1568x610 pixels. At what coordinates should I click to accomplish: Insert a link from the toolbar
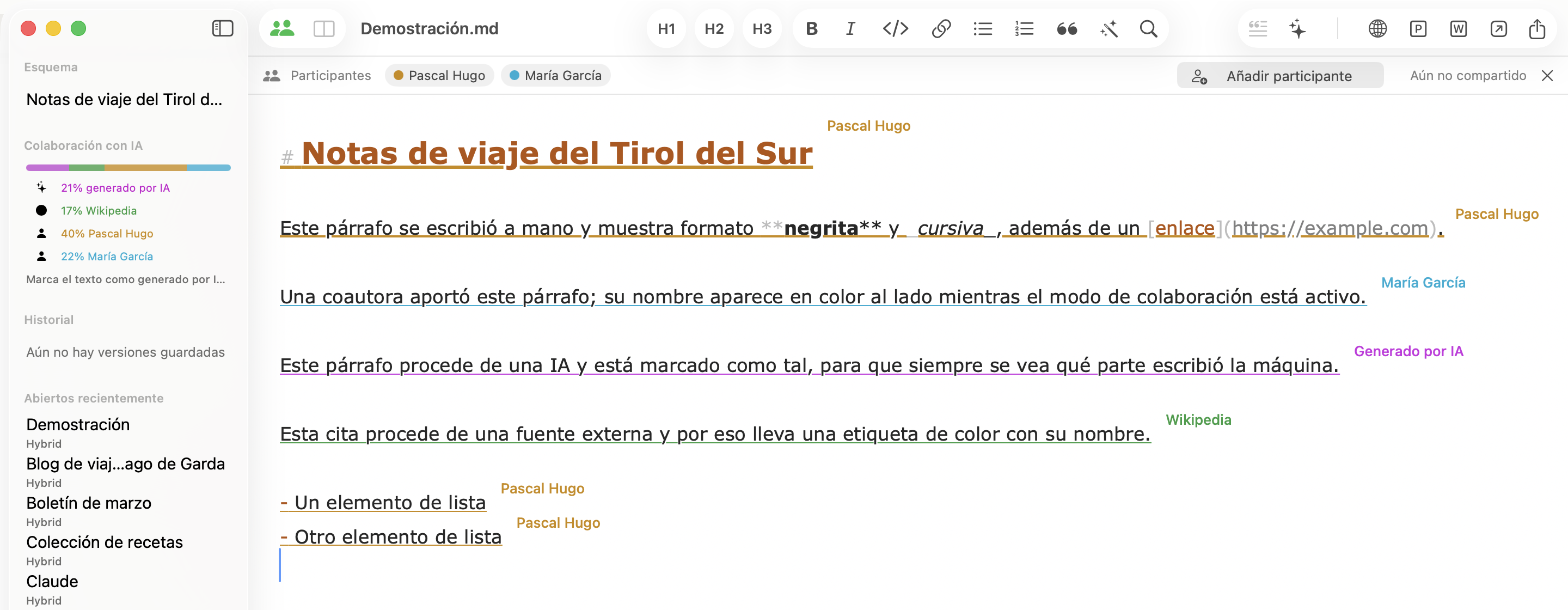point(941,29)
